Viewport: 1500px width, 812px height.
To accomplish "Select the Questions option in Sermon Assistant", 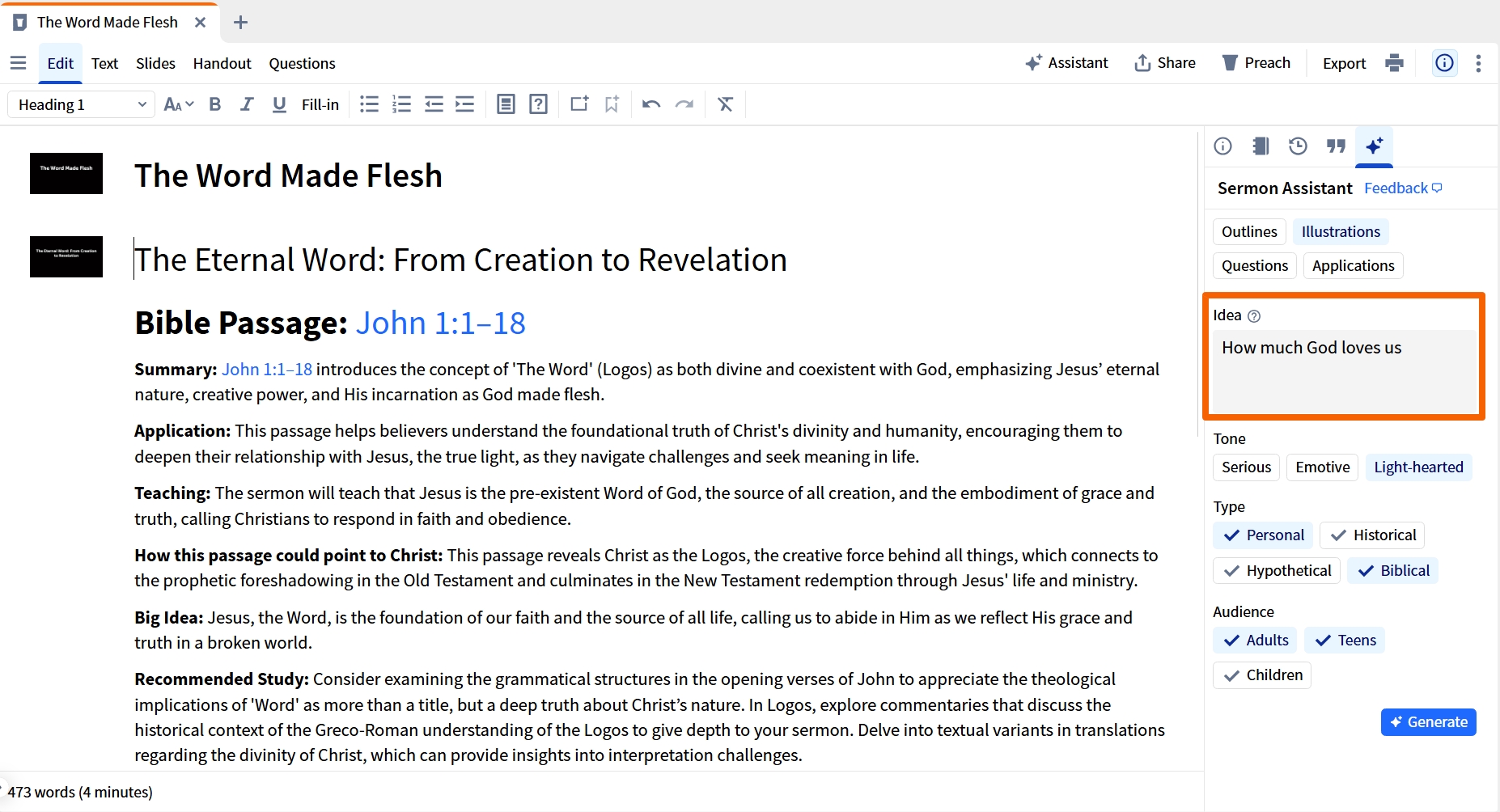I will [x=1255, y=266].
